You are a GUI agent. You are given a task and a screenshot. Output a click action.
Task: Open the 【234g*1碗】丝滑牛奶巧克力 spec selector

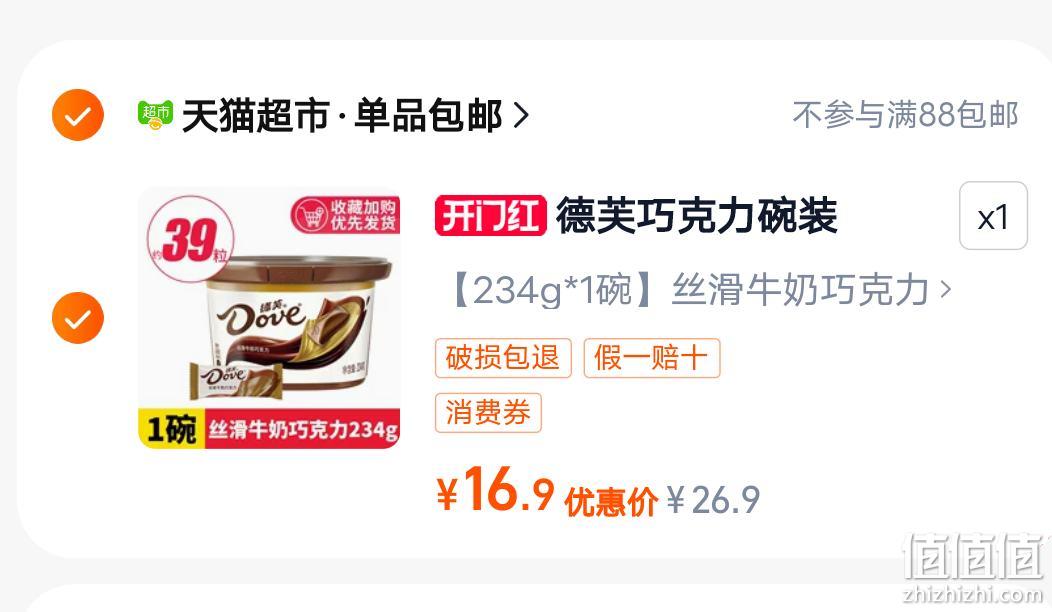tap(699, 290)
